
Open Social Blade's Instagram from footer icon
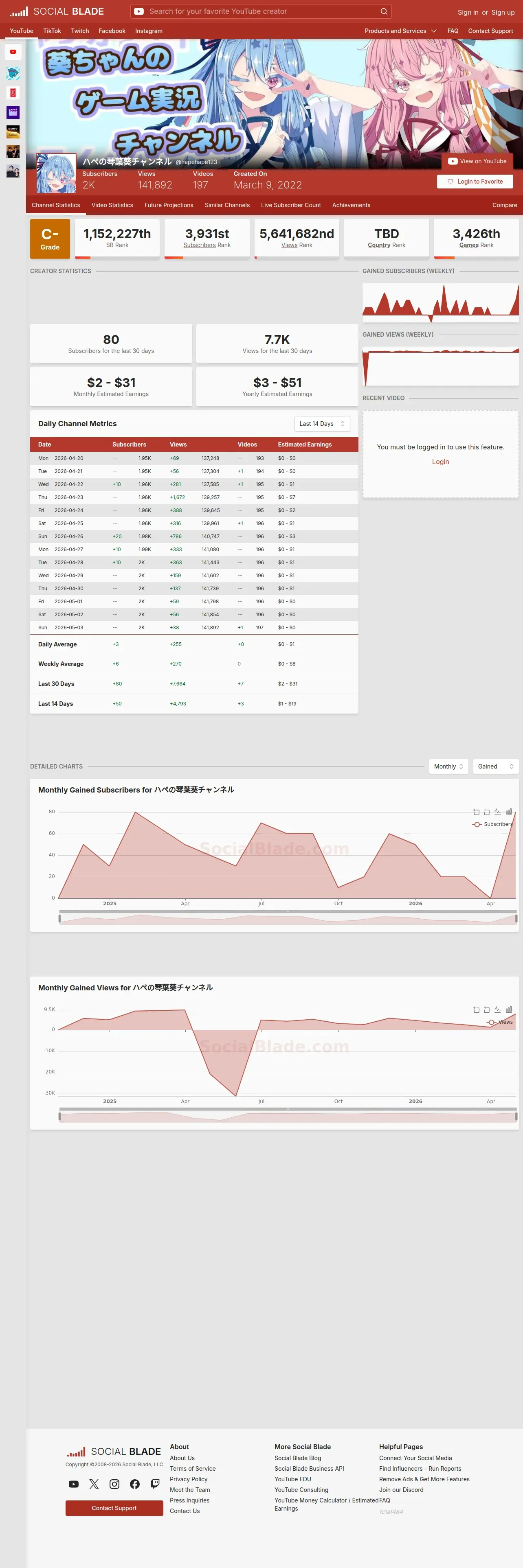pos(114,1484)
